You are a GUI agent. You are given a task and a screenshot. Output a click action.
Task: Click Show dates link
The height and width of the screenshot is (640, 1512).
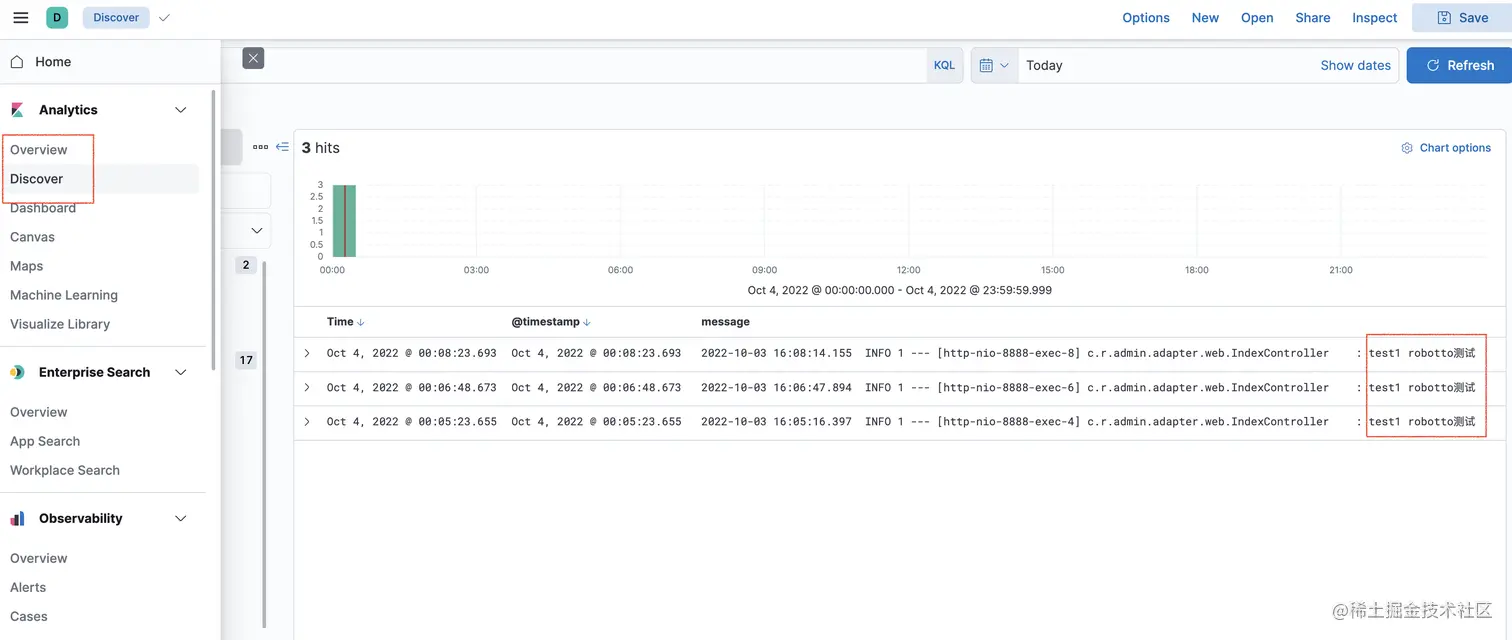(1355, 65)
